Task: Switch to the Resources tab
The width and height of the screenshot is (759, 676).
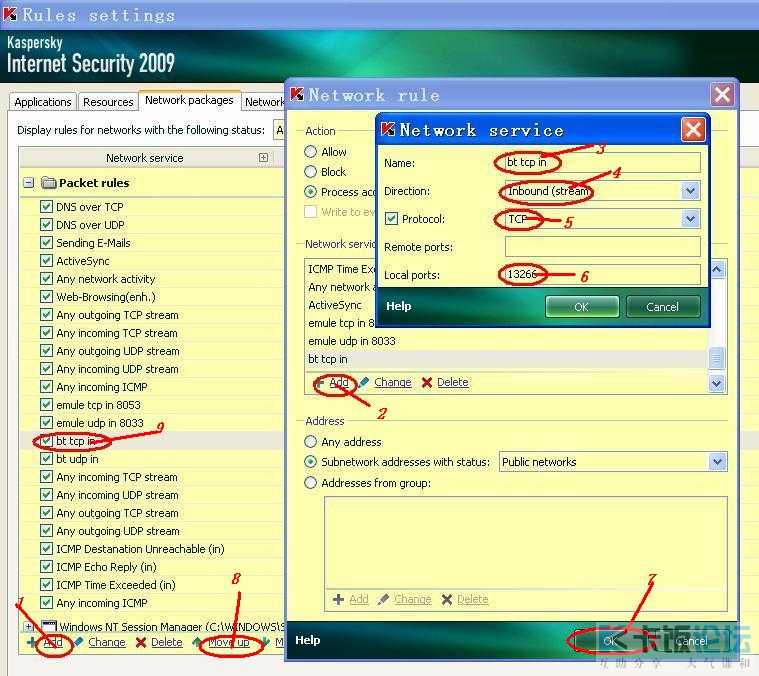Action: 108,102
